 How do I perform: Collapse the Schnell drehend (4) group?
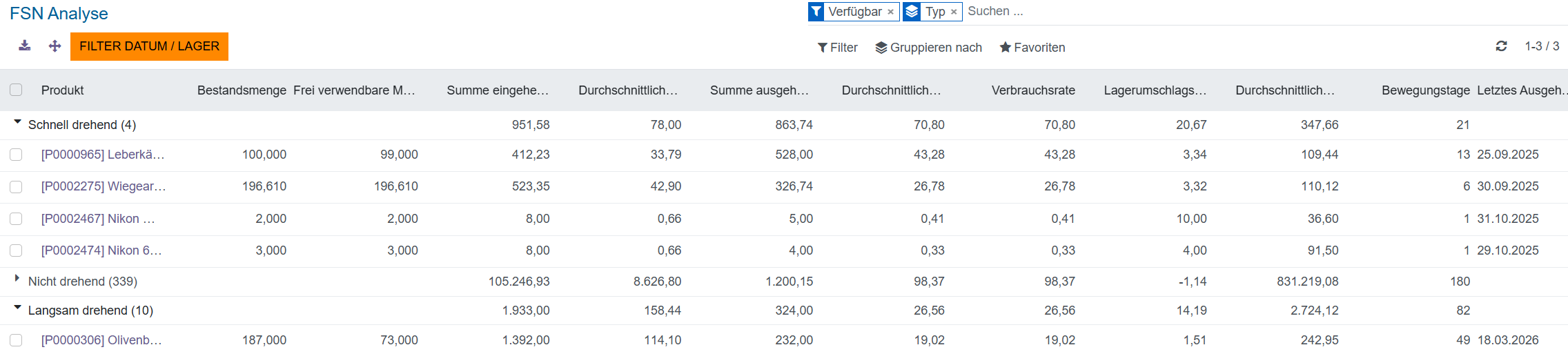(82, 125)
